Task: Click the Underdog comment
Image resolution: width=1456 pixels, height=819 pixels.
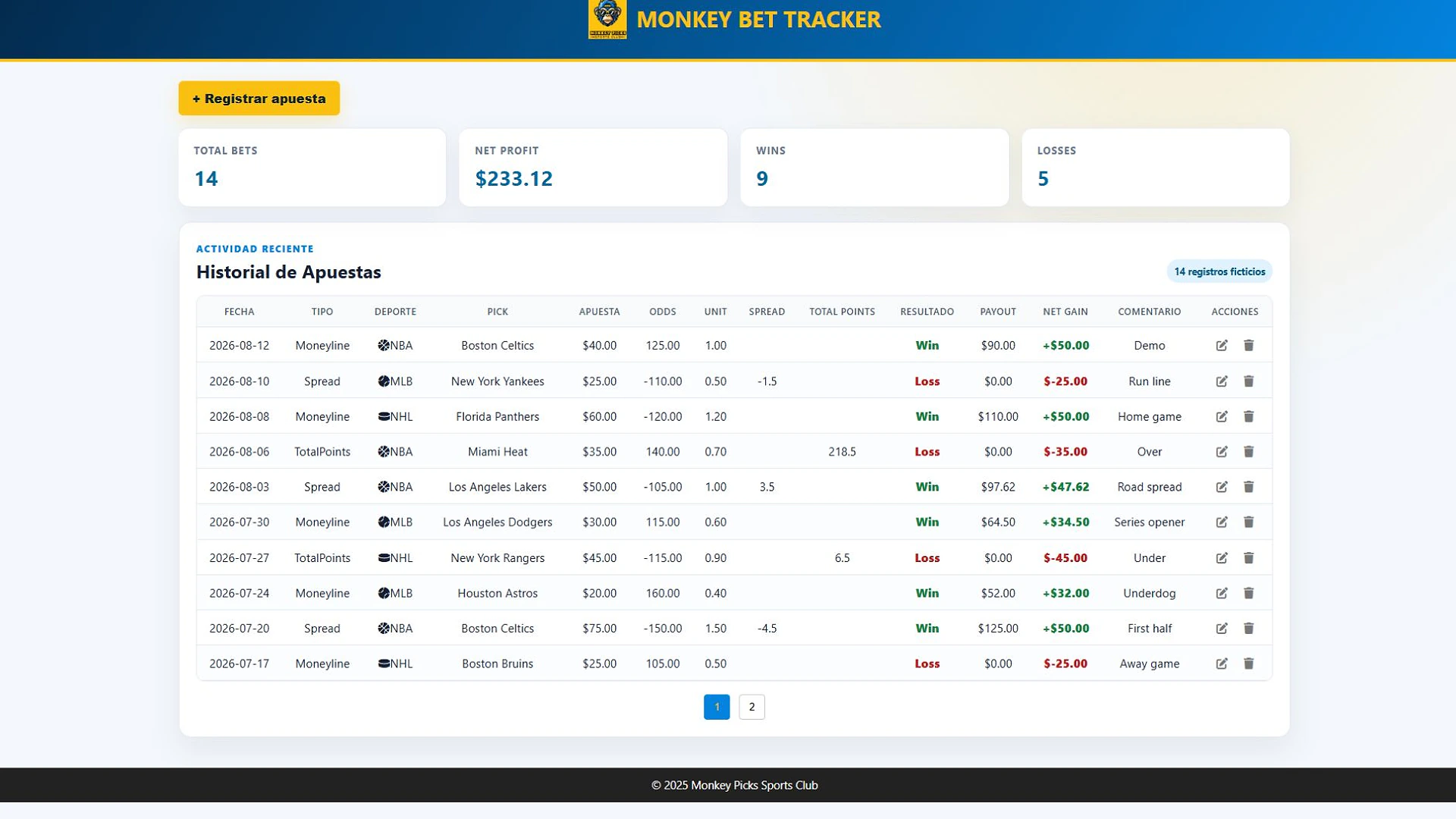Action: pos(1149,594)
